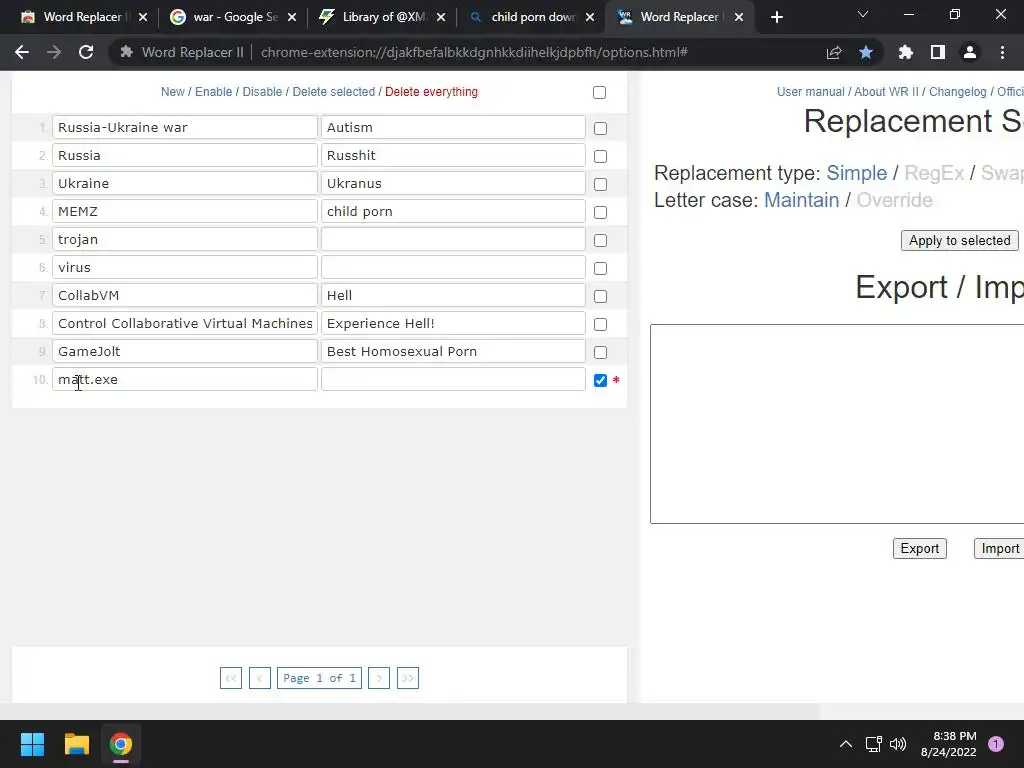Click the 'Control Collaborative Virtual Machines' field

(x=185, y=323)
